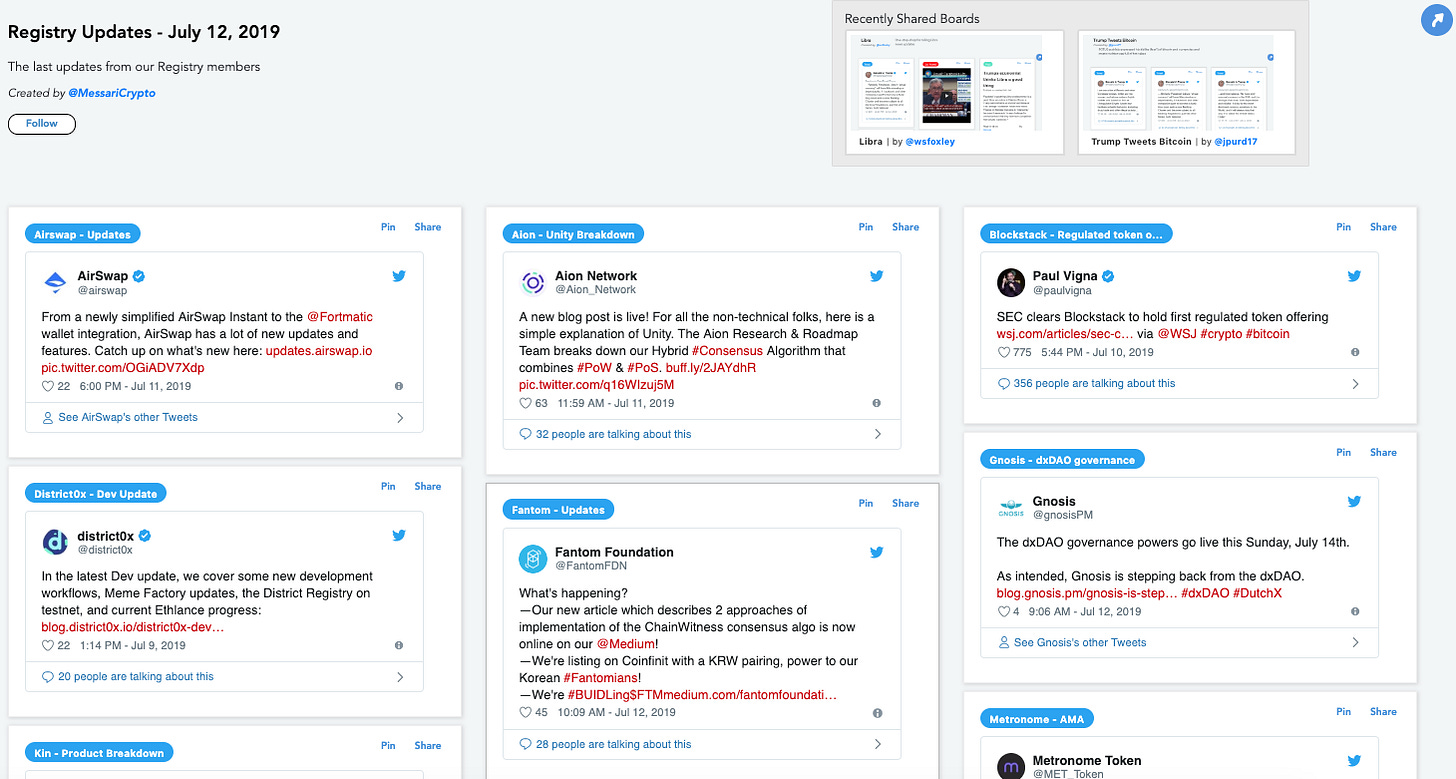Pin the Metronome - AMA card

1344,712
